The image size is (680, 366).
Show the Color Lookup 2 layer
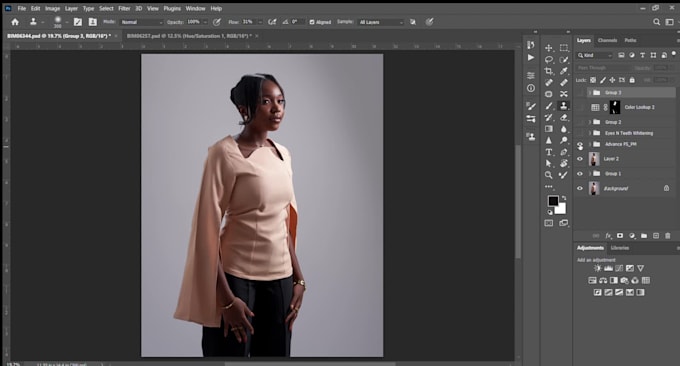coord(580,107)
